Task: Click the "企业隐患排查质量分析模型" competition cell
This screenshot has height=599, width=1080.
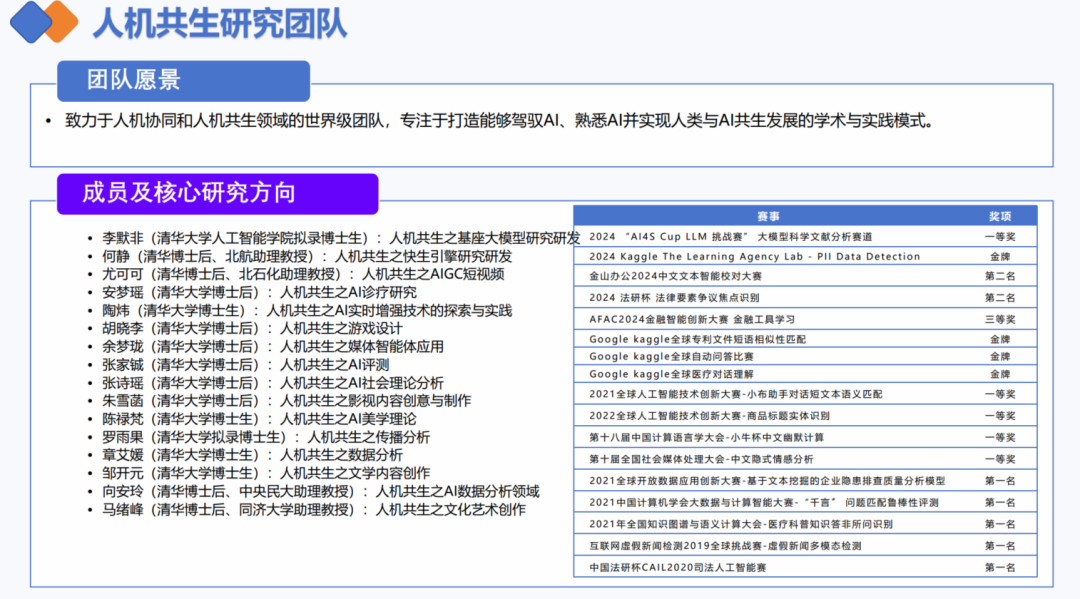Action: [x=767, y=481]
